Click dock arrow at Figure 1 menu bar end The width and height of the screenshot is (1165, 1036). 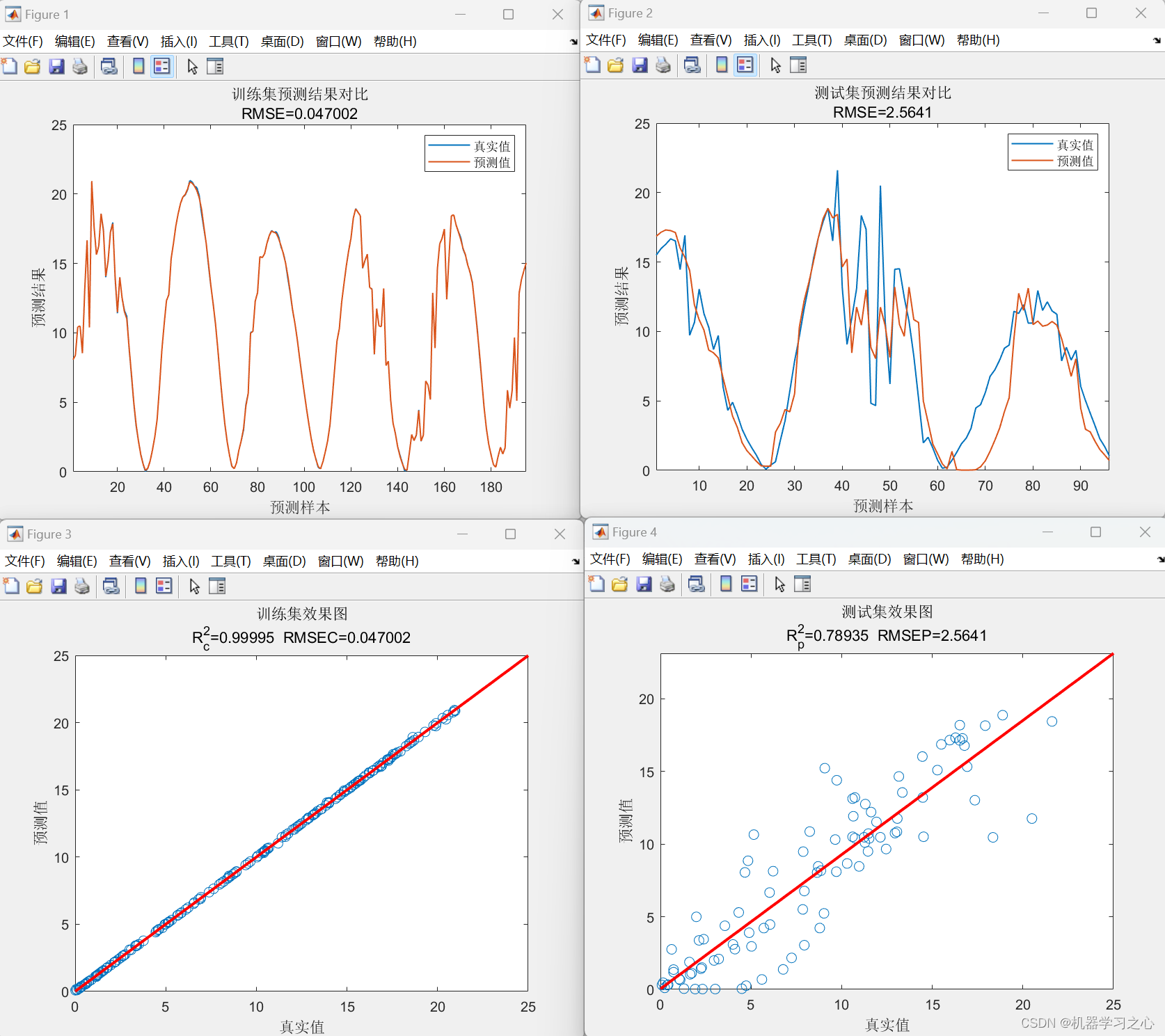573,42
